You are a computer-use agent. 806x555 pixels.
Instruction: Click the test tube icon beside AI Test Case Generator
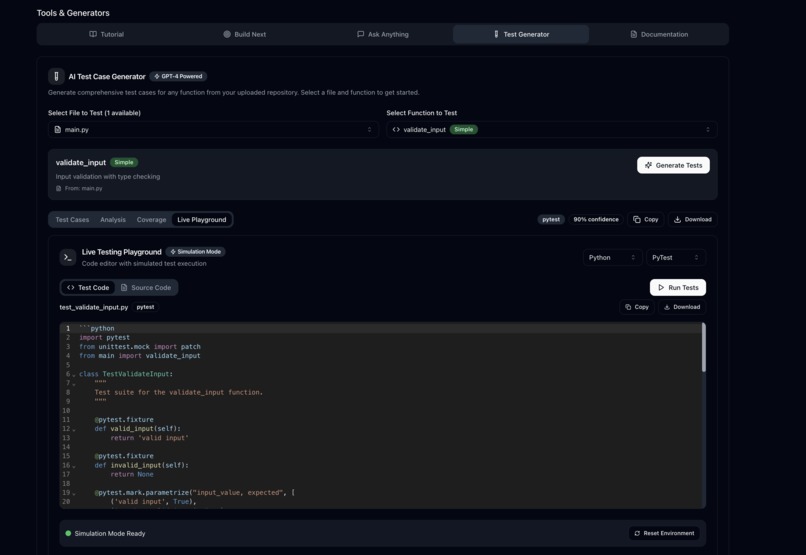point(56,77)
